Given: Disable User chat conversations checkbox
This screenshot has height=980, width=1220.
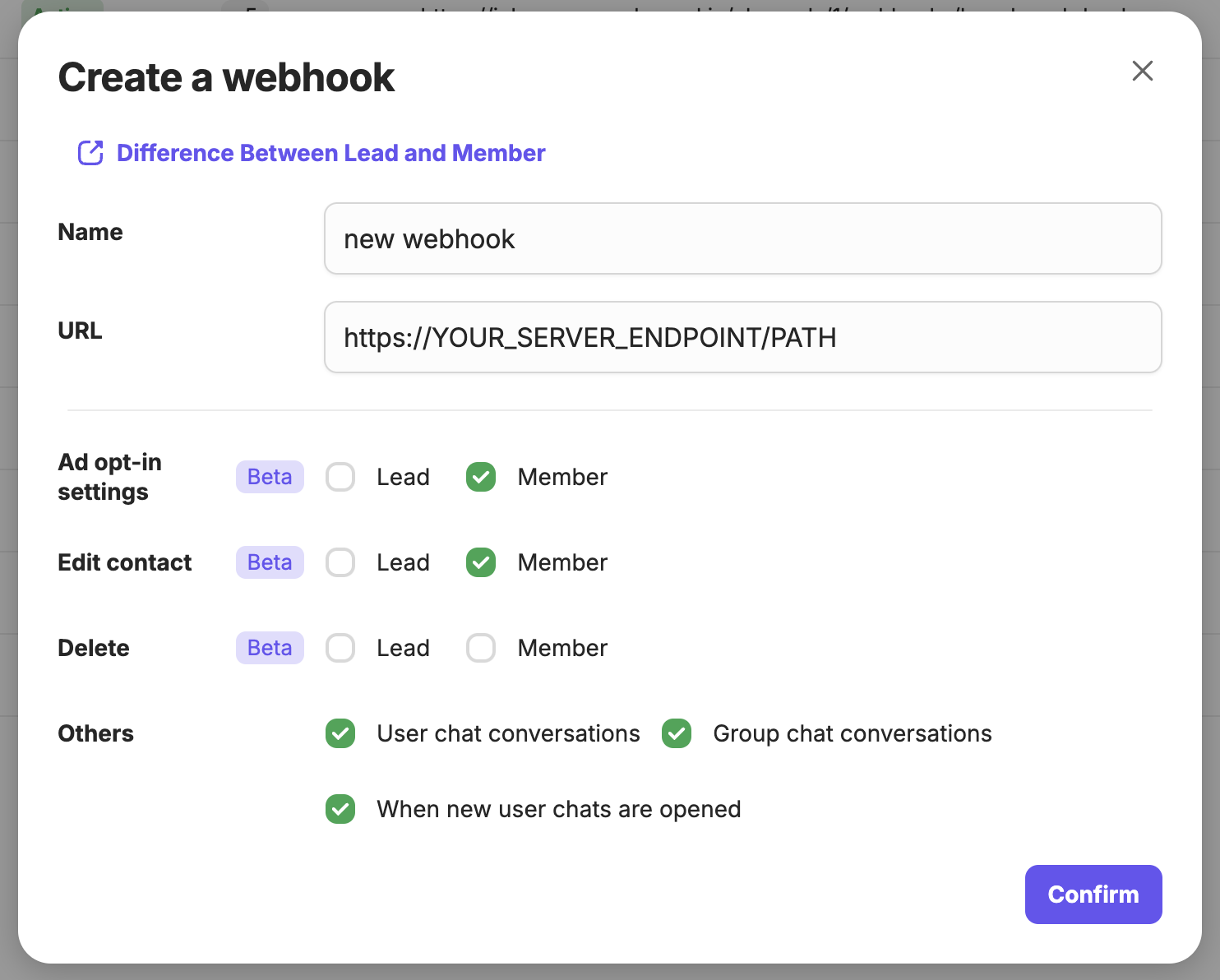Looking at the screenshot, I should [340, 733].
